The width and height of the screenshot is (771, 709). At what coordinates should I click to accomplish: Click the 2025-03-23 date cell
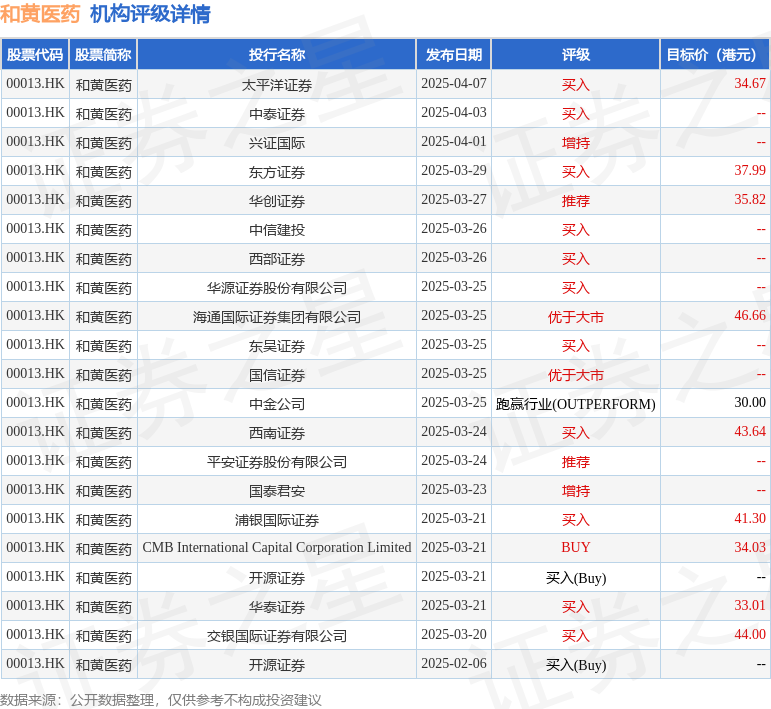[x=454, y=490]
